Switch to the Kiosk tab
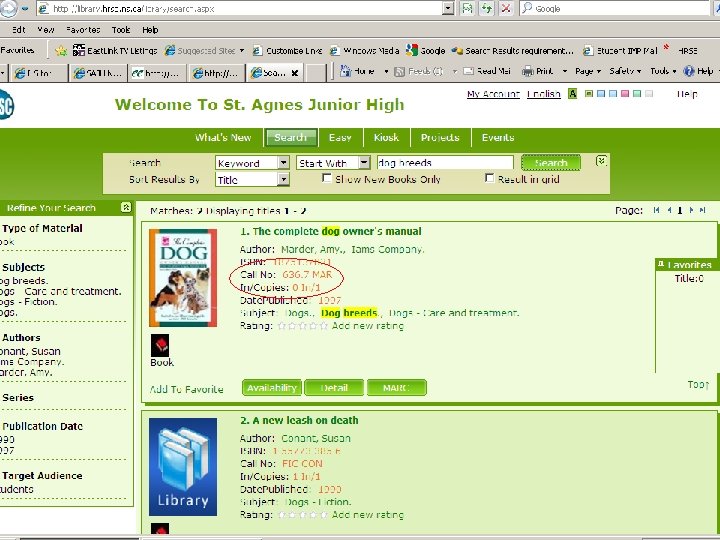 [x=386, y=137]
